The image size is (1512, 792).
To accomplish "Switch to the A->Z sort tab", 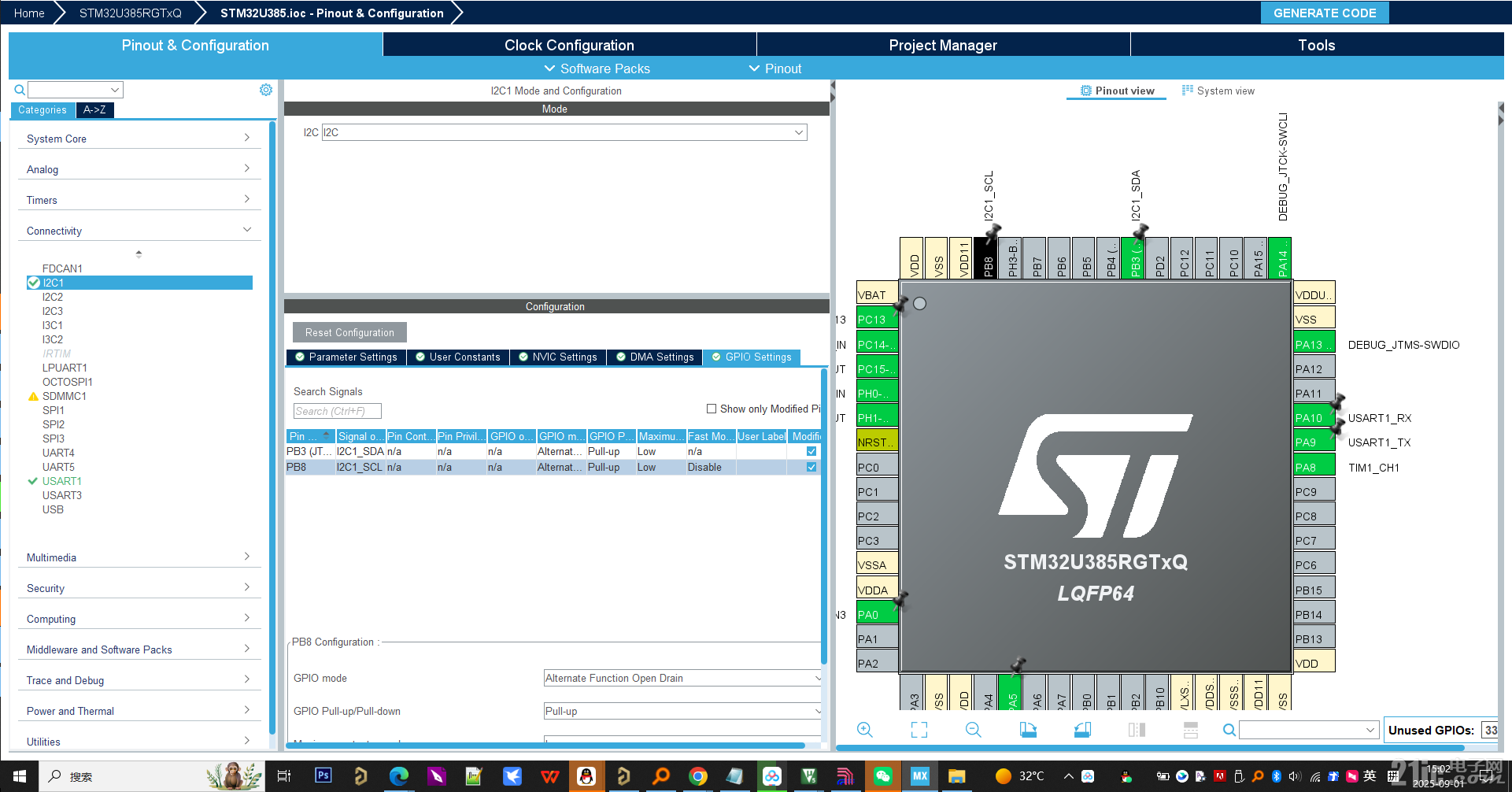I will tap(95, 109).
